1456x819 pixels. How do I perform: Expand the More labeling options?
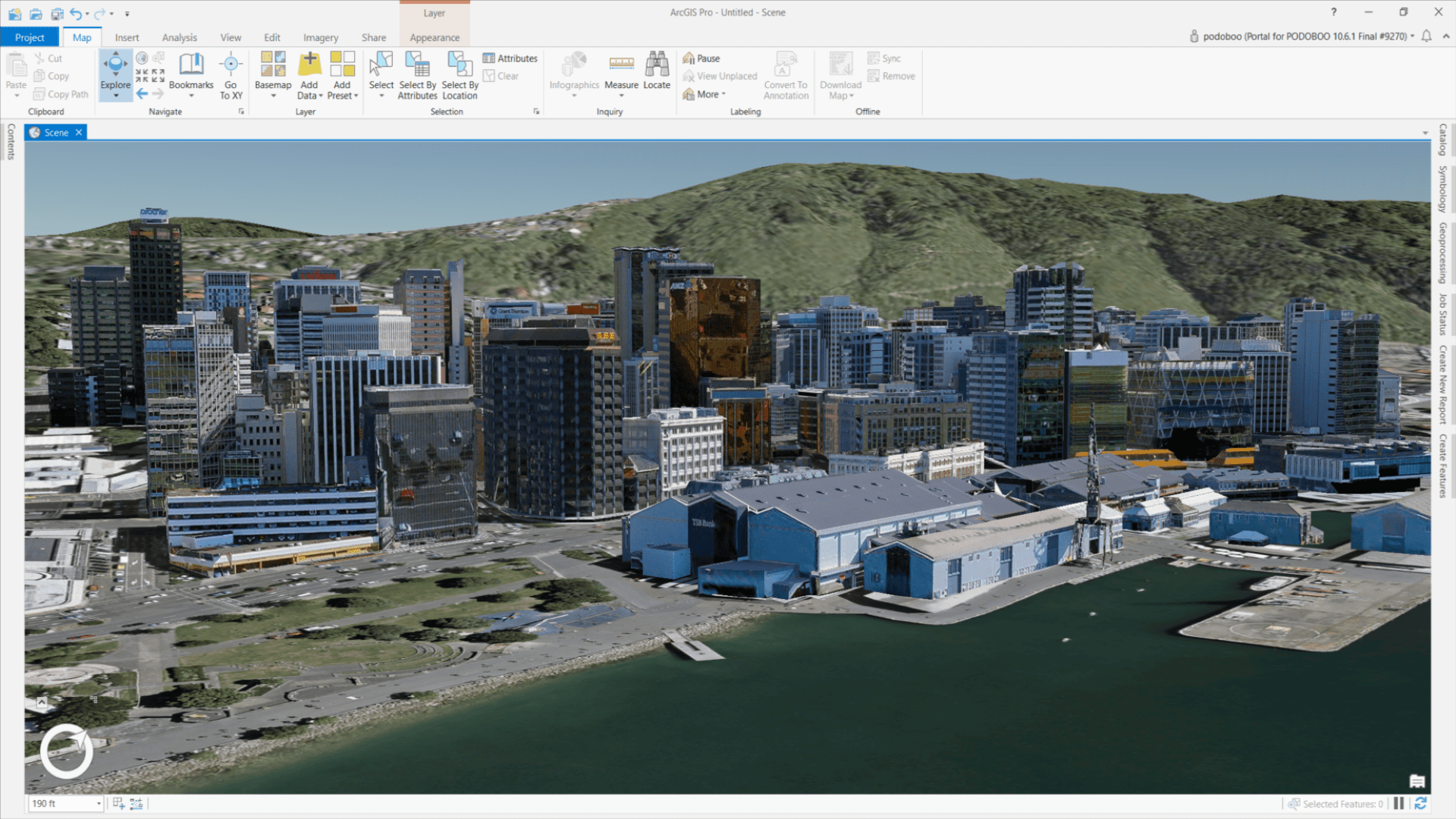[706, 94]
